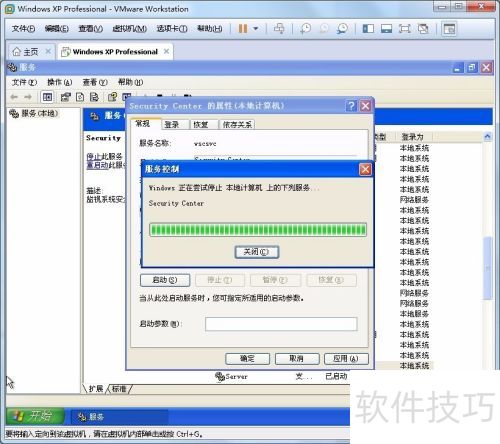The image size is (500, 444).
Task: Click the 启动(S) button
Action: [165, 280]
